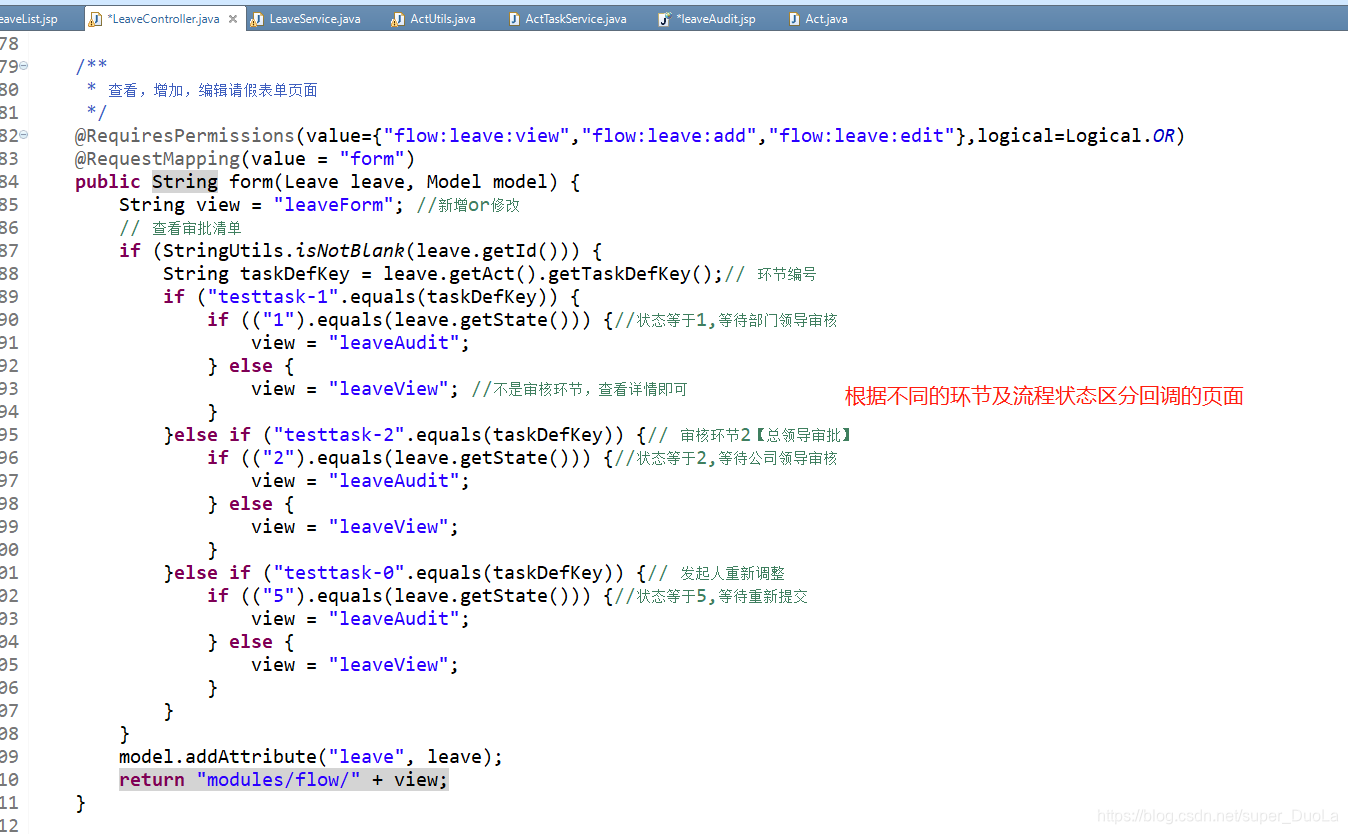Click the Java file icon on LeaveController.java tab
Screen dimensions: 1348x834
pyautogui.click(x=95, y=19)
